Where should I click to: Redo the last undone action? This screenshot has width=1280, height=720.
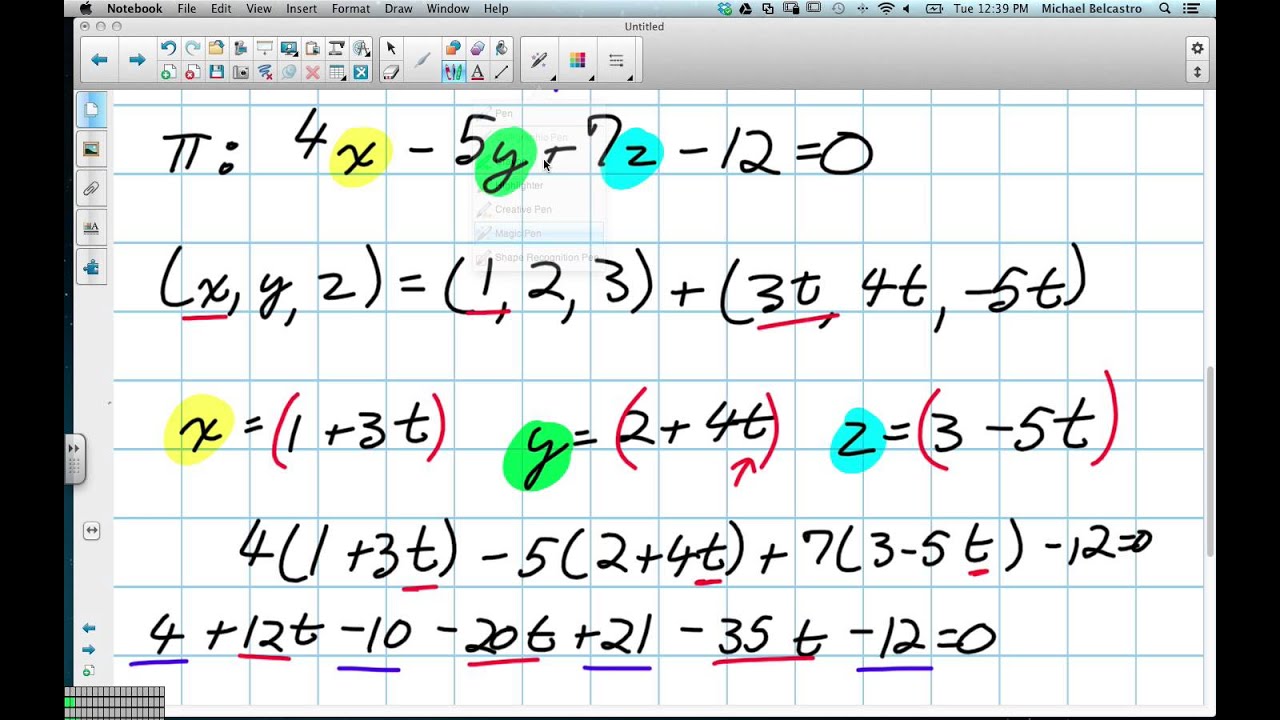click(192, 48)
